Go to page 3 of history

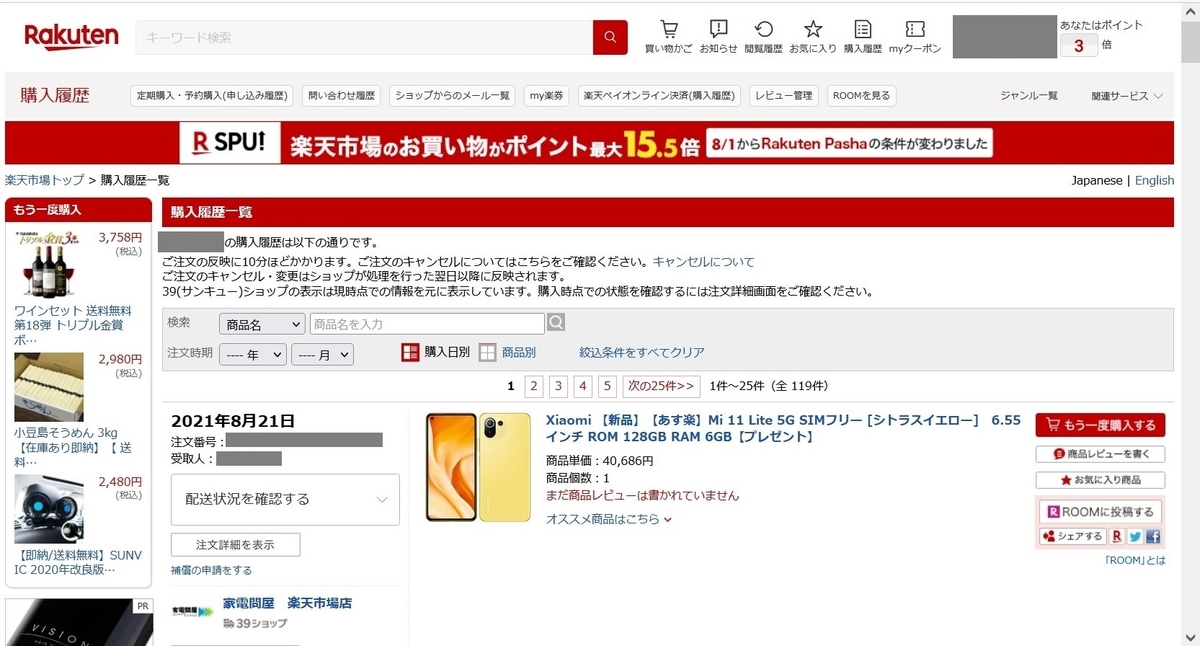pos(558,386)
